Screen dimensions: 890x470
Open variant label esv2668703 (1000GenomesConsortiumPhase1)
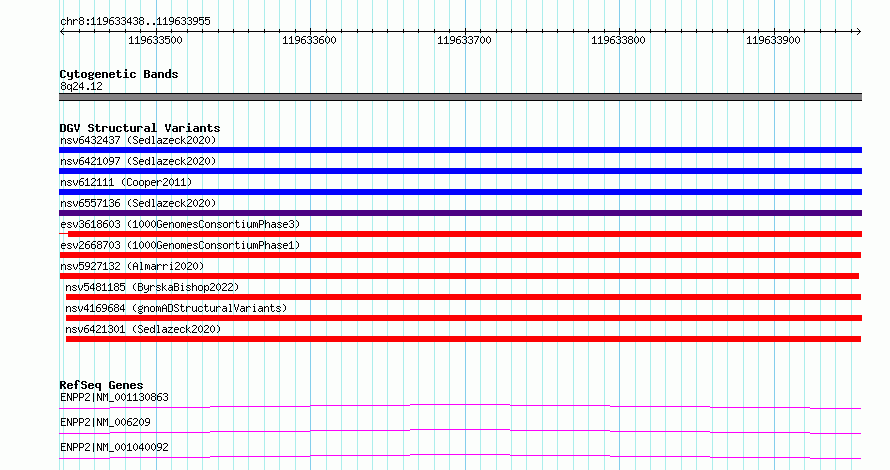click(180, 245)
